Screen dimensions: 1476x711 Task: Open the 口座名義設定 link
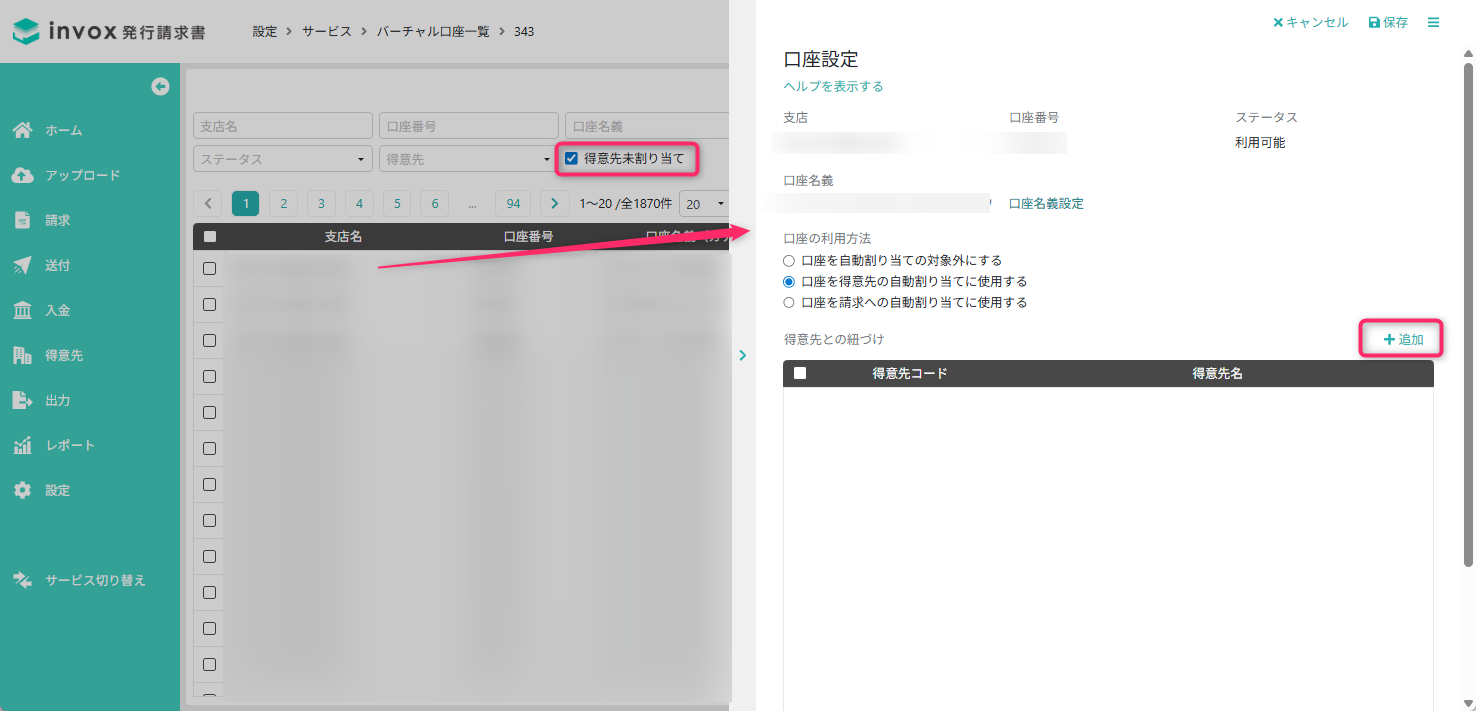pos(1046,204)
